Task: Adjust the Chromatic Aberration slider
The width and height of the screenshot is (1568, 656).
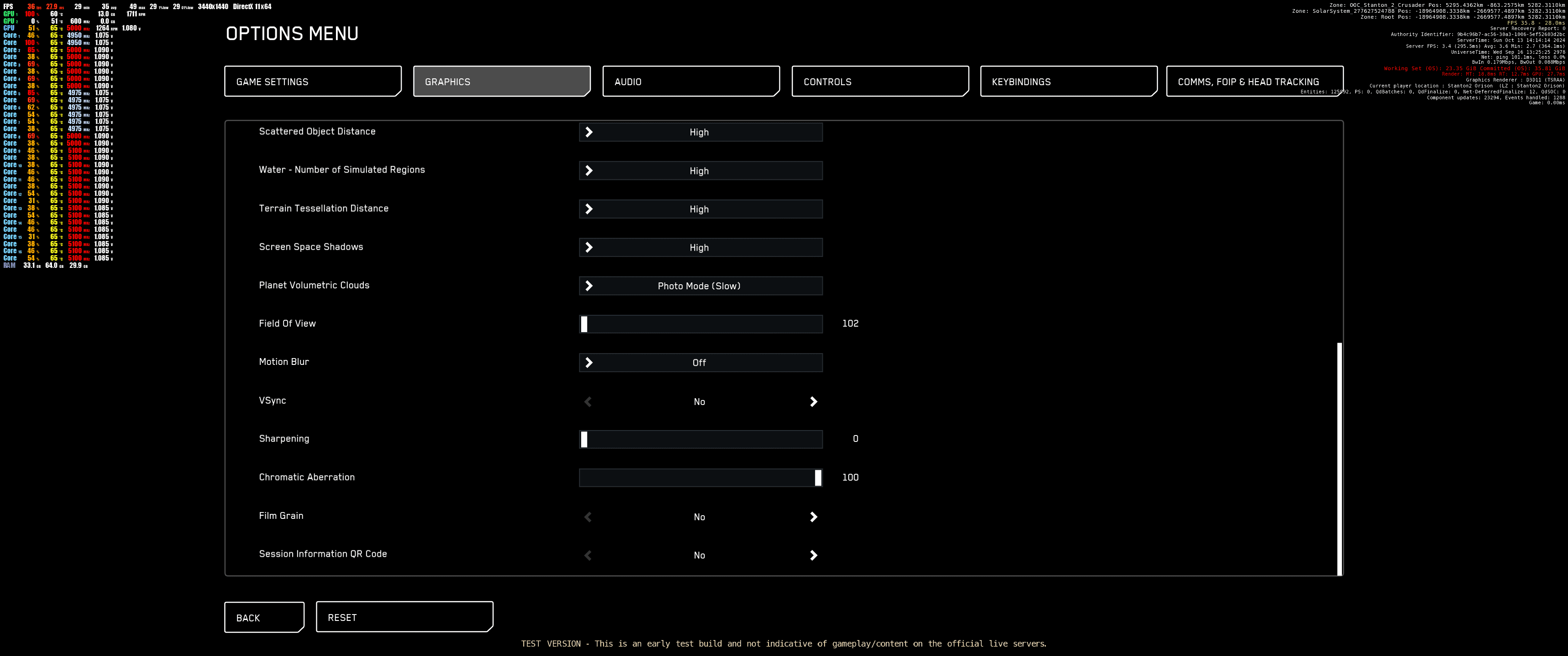Action: coord(701,478)
